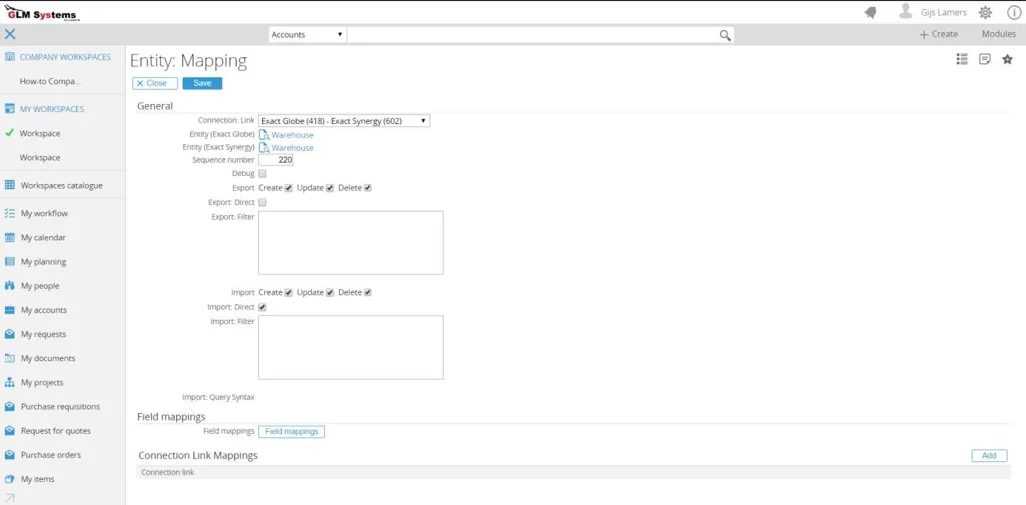The height and width of the screenshot is (505, 1026).
Task: Open the settings gear icon
Action: [985, 13]
